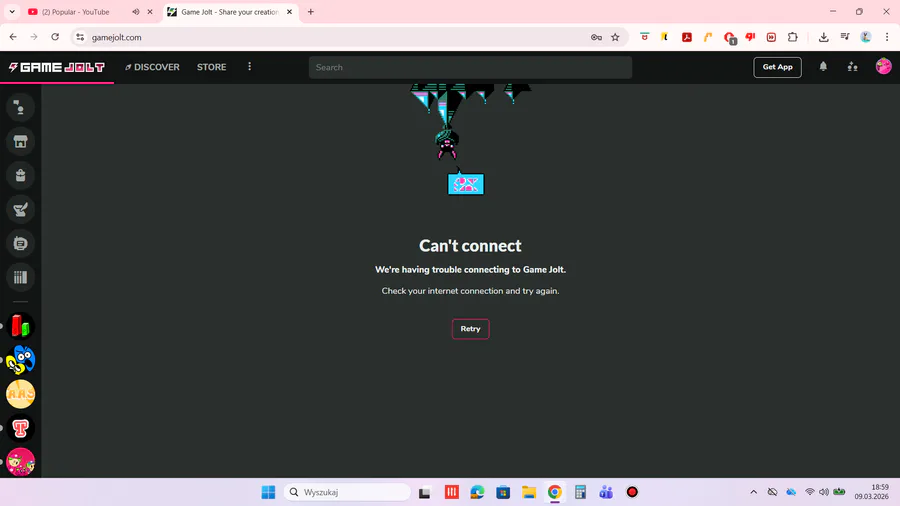This screenshot has height=506, width=900.
Task: Open the notifications bell
Action: point(823,67)
